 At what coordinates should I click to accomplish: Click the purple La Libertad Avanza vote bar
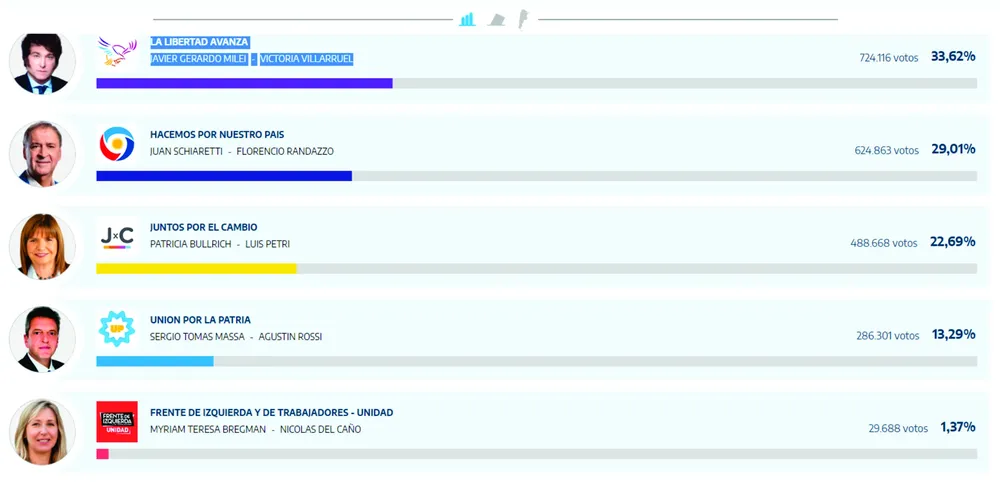pos(244,83)
